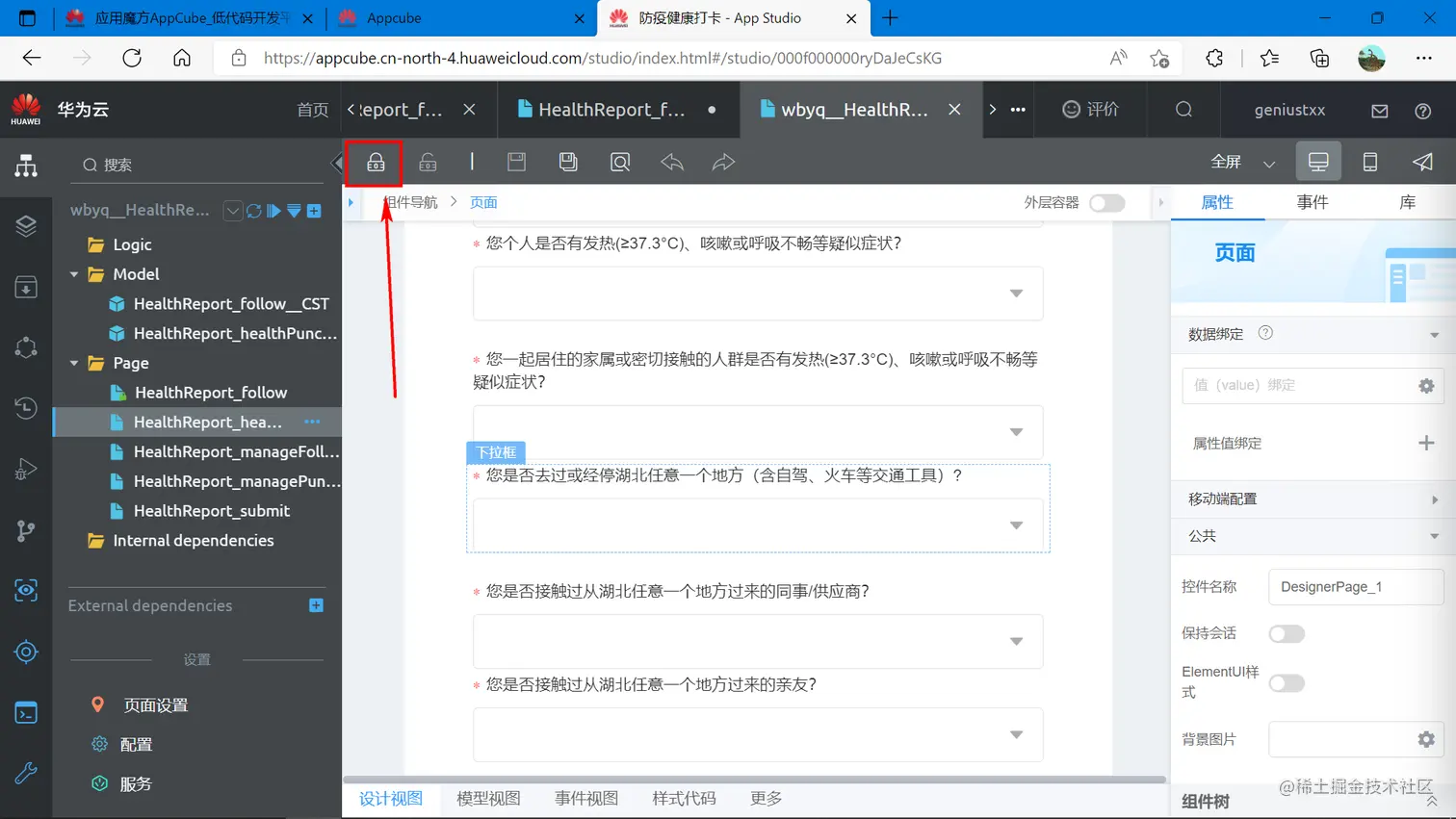Click the save icon in editor toolbar

tap(517, 162)
